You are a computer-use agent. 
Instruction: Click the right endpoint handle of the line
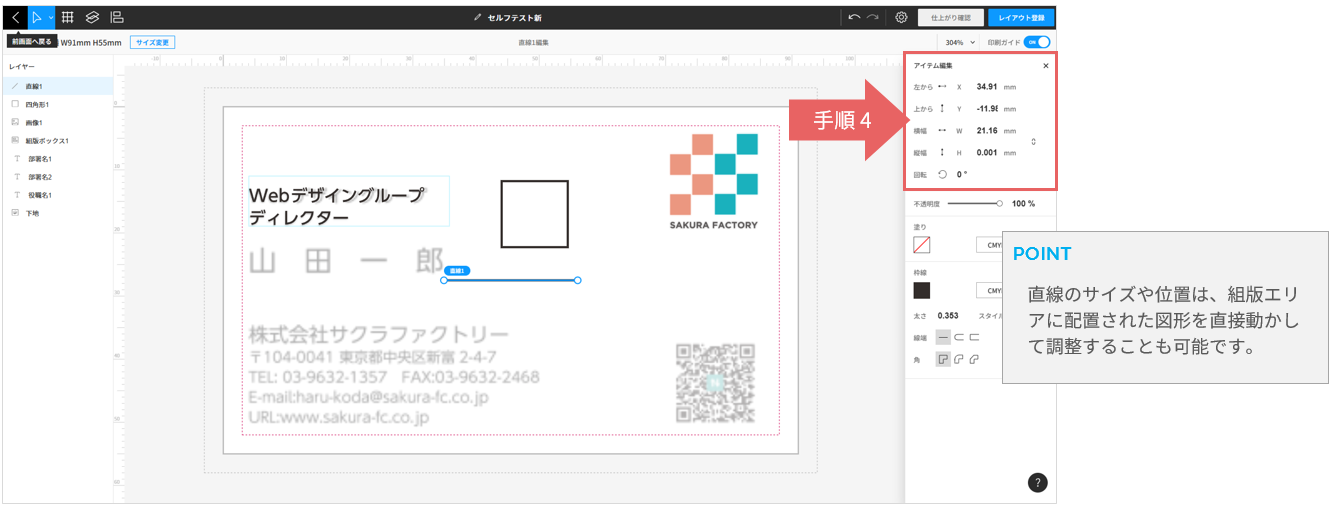[x=578, y=280]
